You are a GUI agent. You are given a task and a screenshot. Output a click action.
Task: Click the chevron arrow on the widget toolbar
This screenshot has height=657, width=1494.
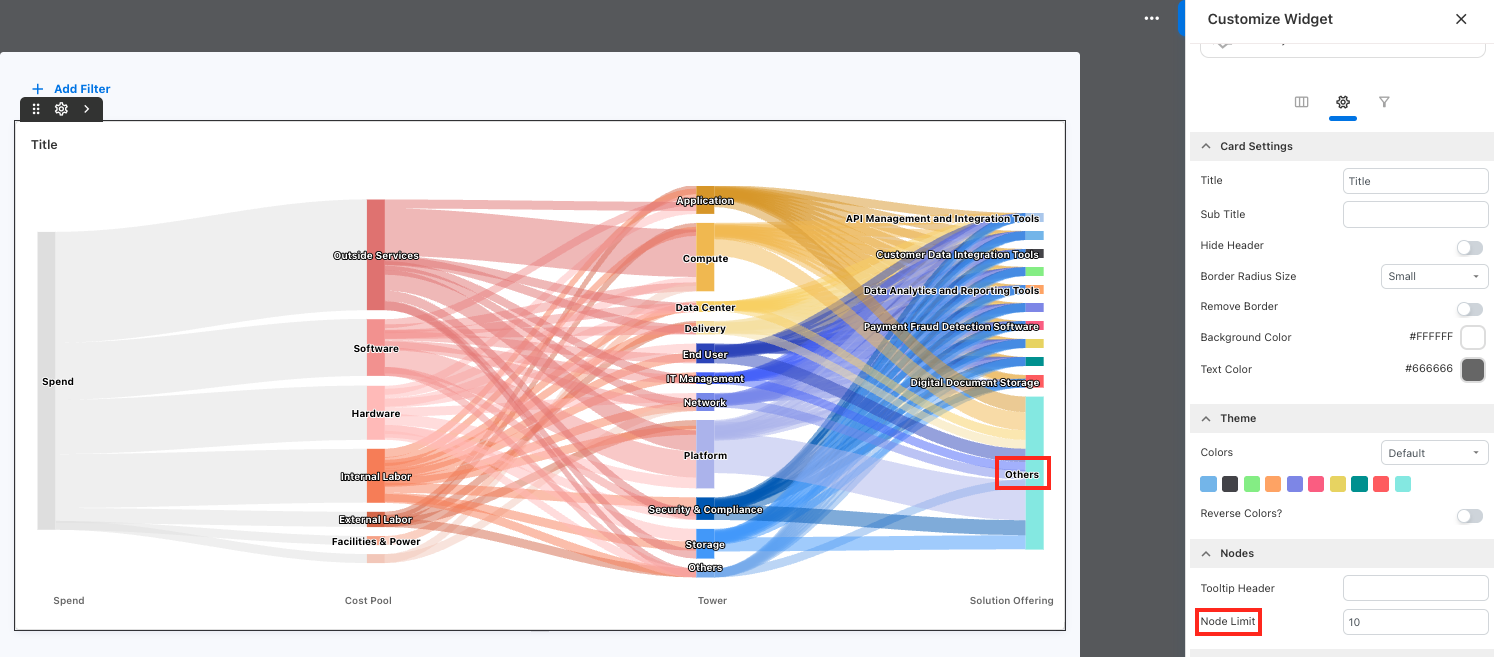pos(86,109)
